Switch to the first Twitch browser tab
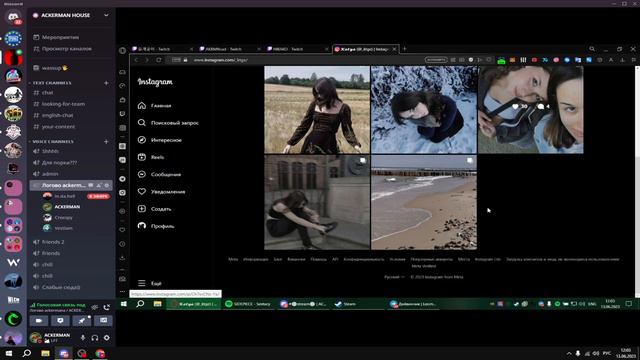 click(162, 49)
